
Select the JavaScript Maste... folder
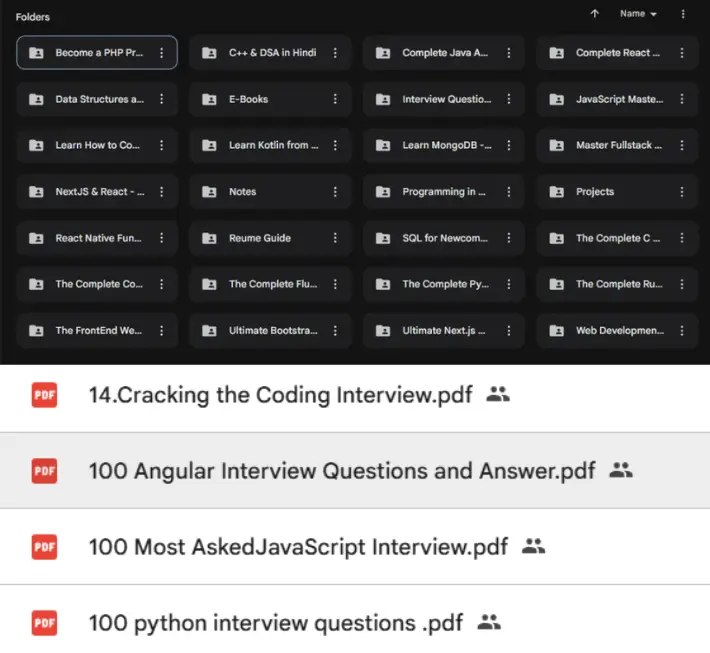(x=617, y=99)
